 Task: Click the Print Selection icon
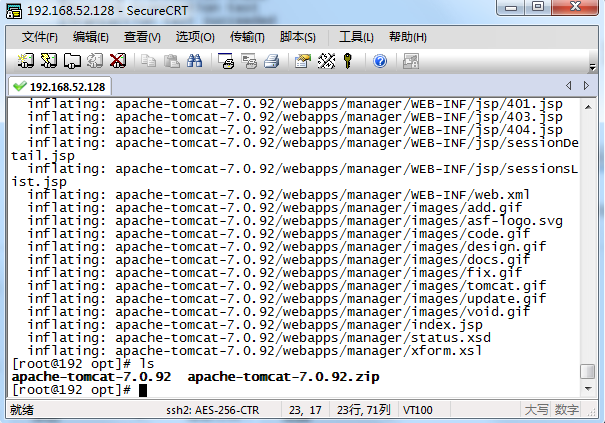(x=249, y=61)
